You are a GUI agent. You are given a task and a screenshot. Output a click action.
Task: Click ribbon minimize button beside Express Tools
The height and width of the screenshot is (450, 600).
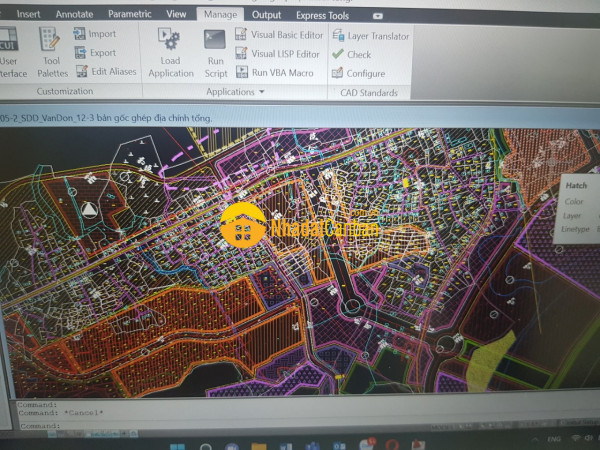tap(377, 16)
